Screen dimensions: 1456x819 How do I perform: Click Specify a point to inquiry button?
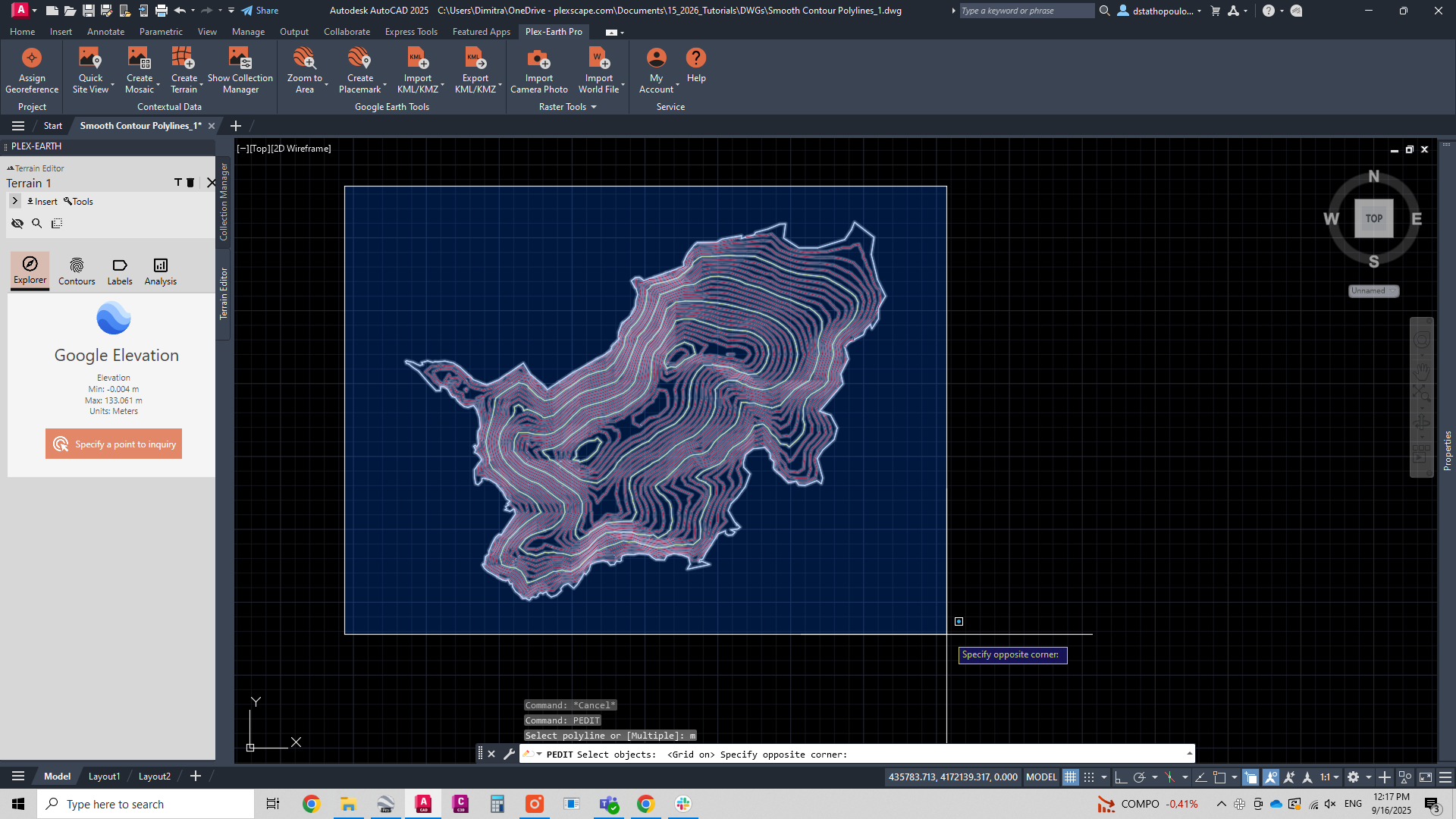(x=114, y=444)
